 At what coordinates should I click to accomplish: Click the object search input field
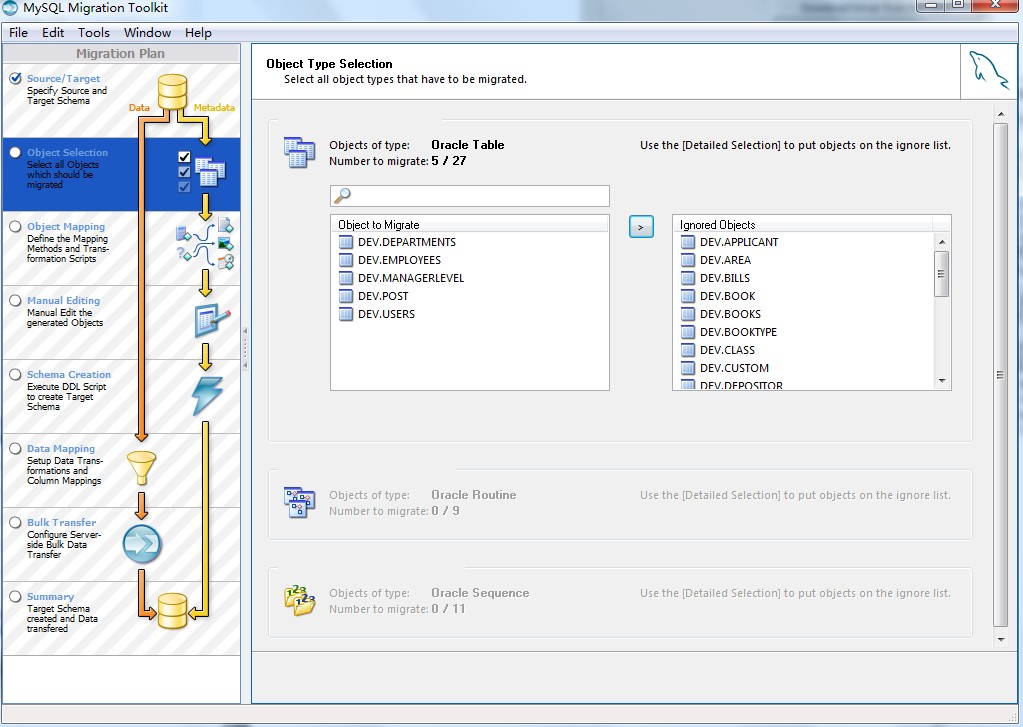(x=470, y=196)
